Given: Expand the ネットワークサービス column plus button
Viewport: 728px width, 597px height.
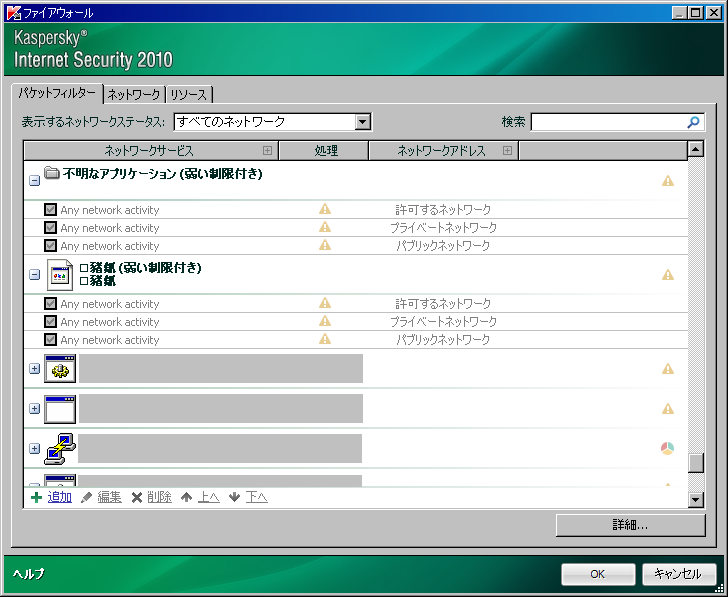Looking at the screenshot, I should coord(267,150).
